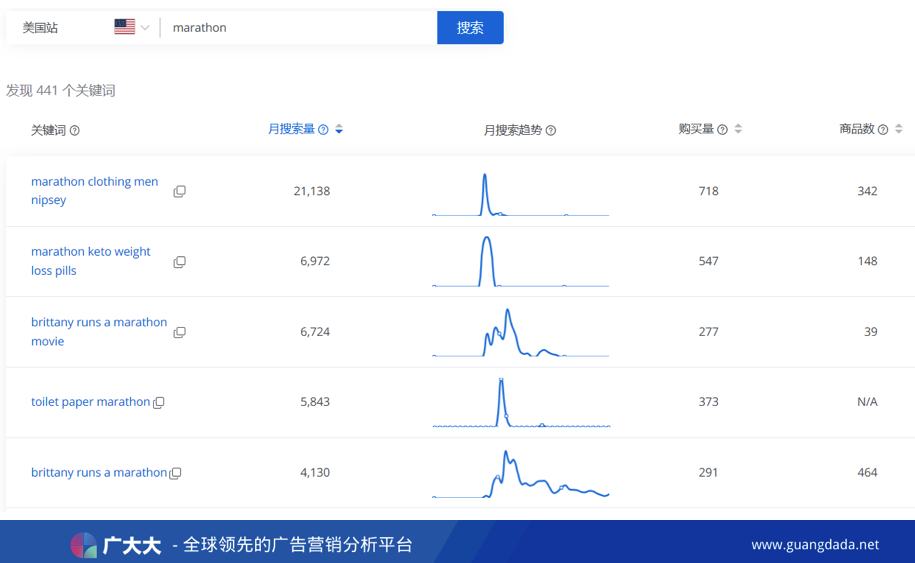The height and width of the screenshot is (563, 915).
Task: Click the 搜索 search button
Action: point(470,28)
